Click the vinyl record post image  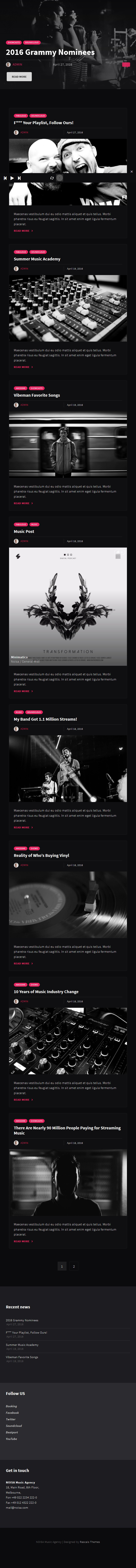[68, 905]
